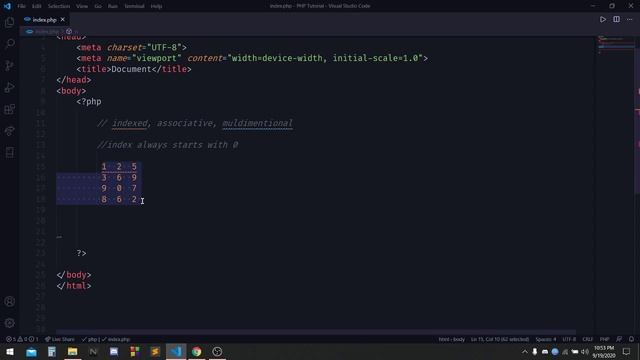Start Live Share from the status bar
This screenshot has height=360, width=640.
click(60, 339)
